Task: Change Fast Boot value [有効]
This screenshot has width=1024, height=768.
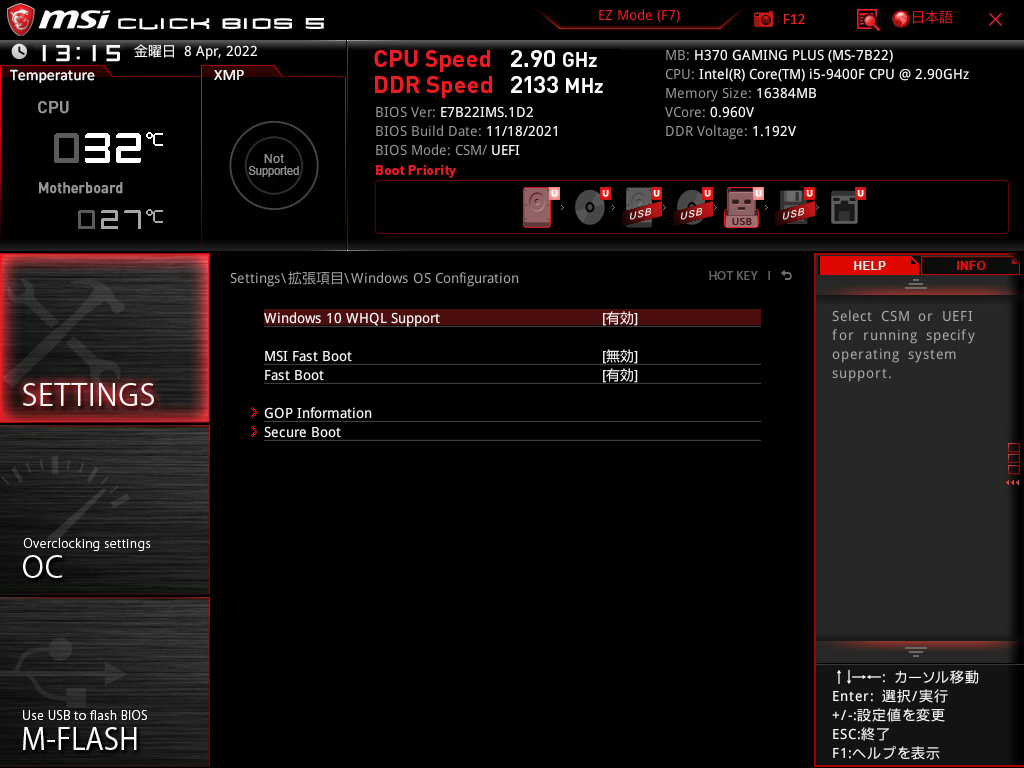Action: click(x=620, y=375)
